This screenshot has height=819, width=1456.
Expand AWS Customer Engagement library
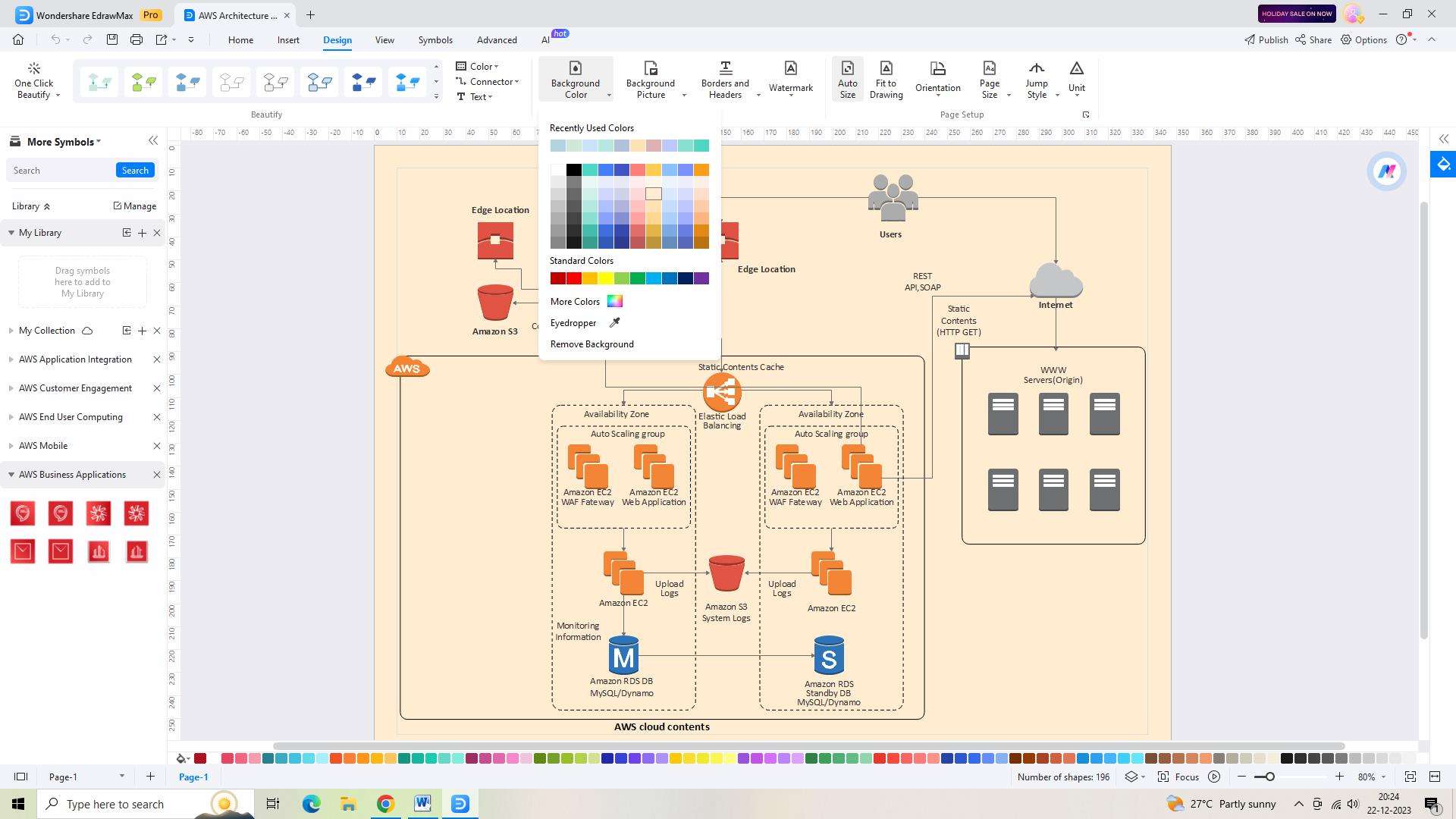11,388
